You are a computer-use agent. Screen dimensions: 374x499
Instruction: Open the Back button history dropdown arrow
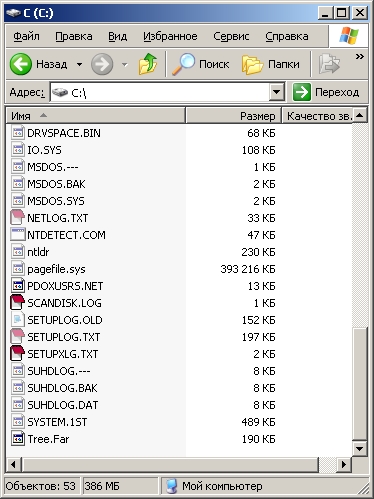79,64
